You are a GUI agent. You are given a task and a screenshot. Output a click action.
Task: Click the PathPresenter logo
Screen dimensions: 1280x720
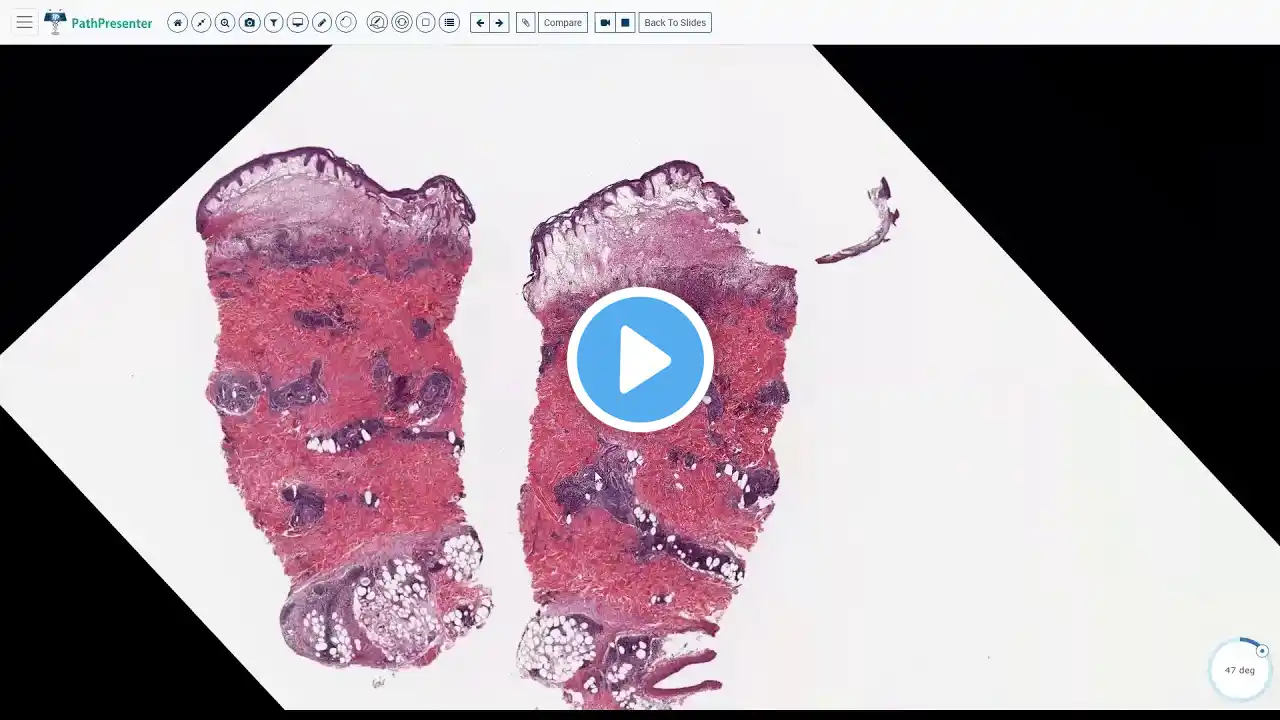click(98, 22)
